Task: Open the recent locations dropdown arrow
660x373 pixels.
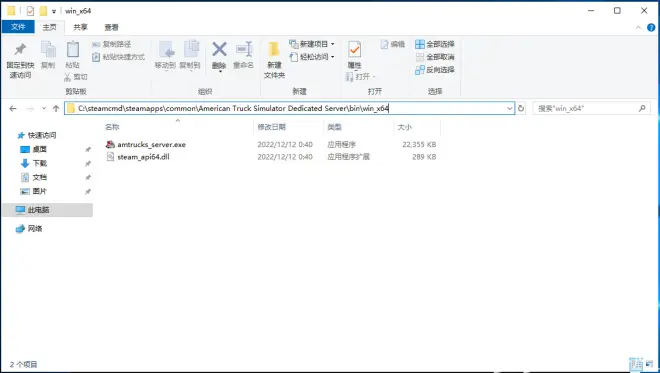Action: pos(44,109)
